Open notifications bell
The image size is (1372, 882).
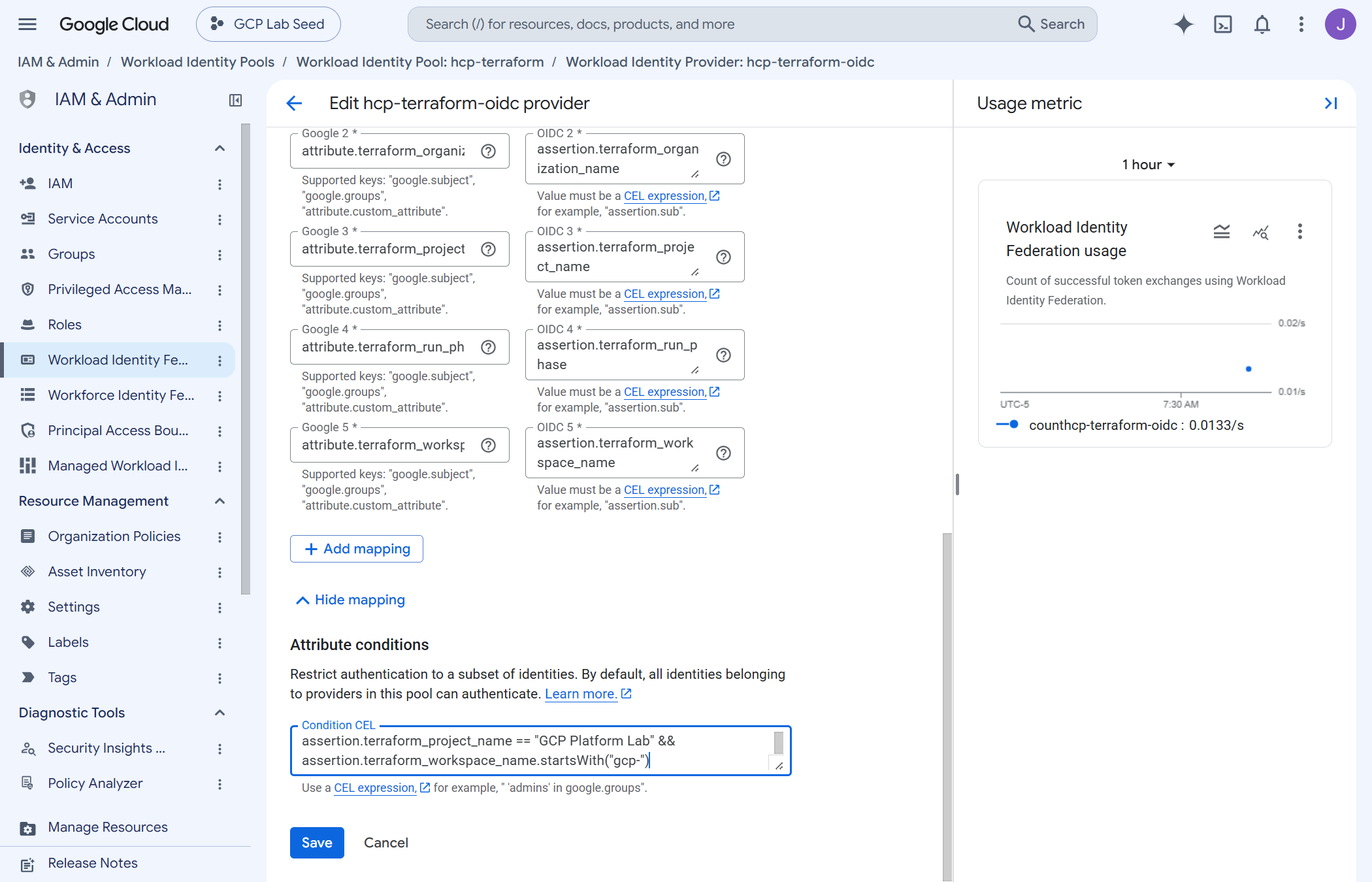tap(1262, 24)
